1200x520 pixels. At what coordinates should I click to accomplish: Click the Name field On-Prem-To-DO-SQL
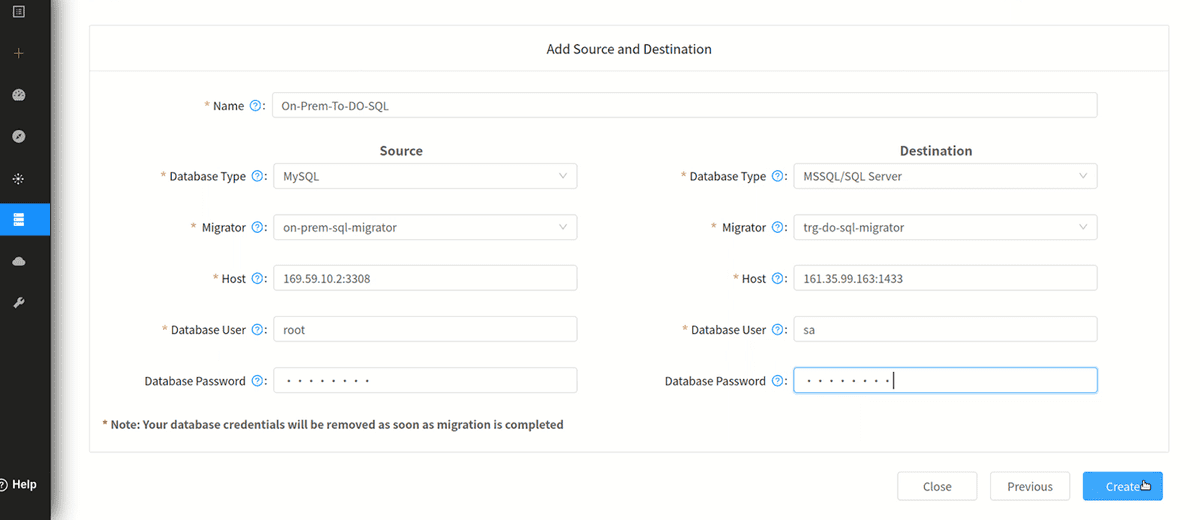[x=684, y=105]
